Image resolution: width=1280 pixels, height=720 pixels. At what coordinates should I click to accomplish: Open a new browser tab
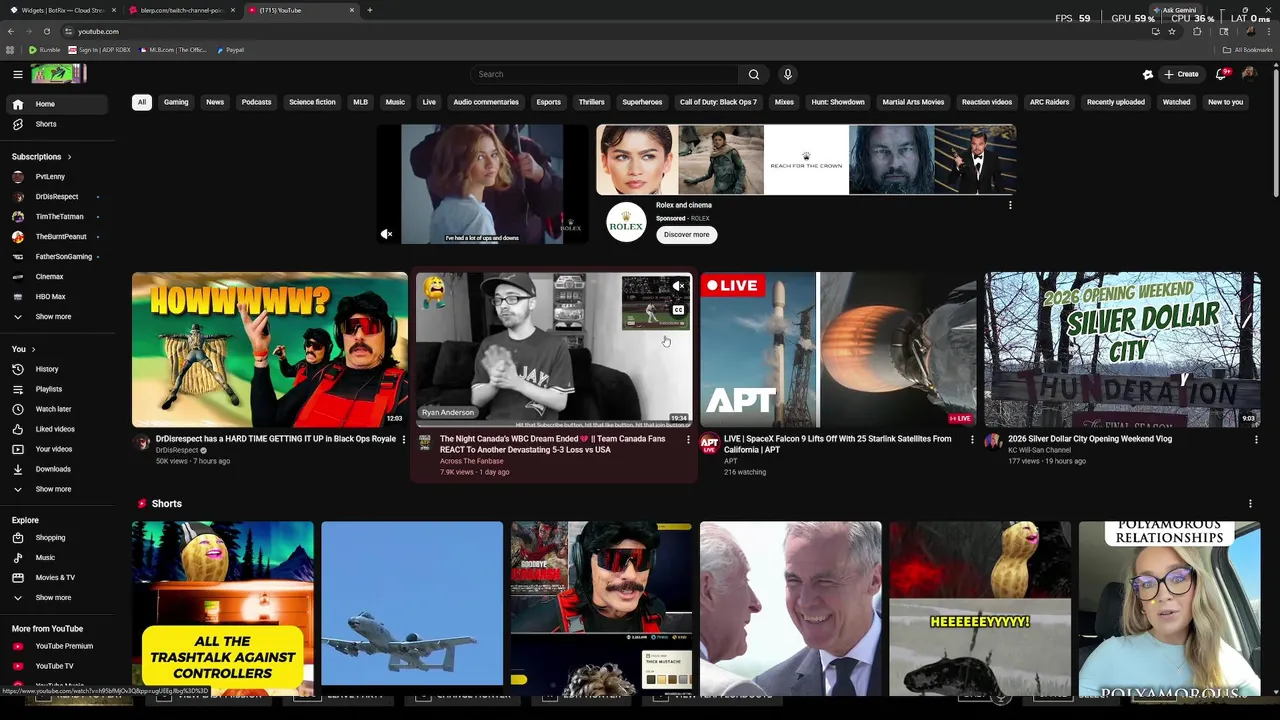tap(370, 10)
